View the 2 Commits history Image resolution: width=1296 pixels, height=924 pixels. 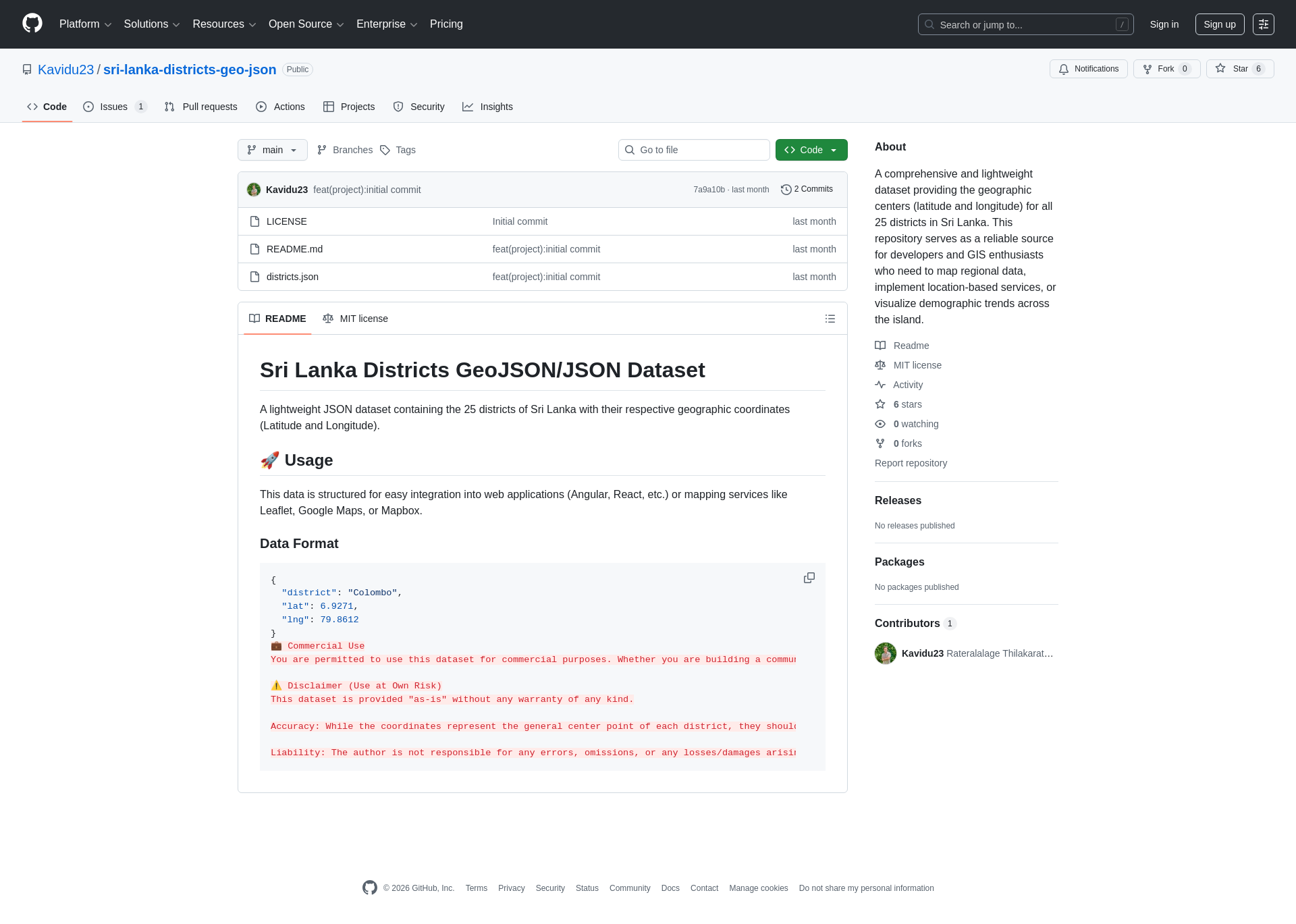coord(807,190)
